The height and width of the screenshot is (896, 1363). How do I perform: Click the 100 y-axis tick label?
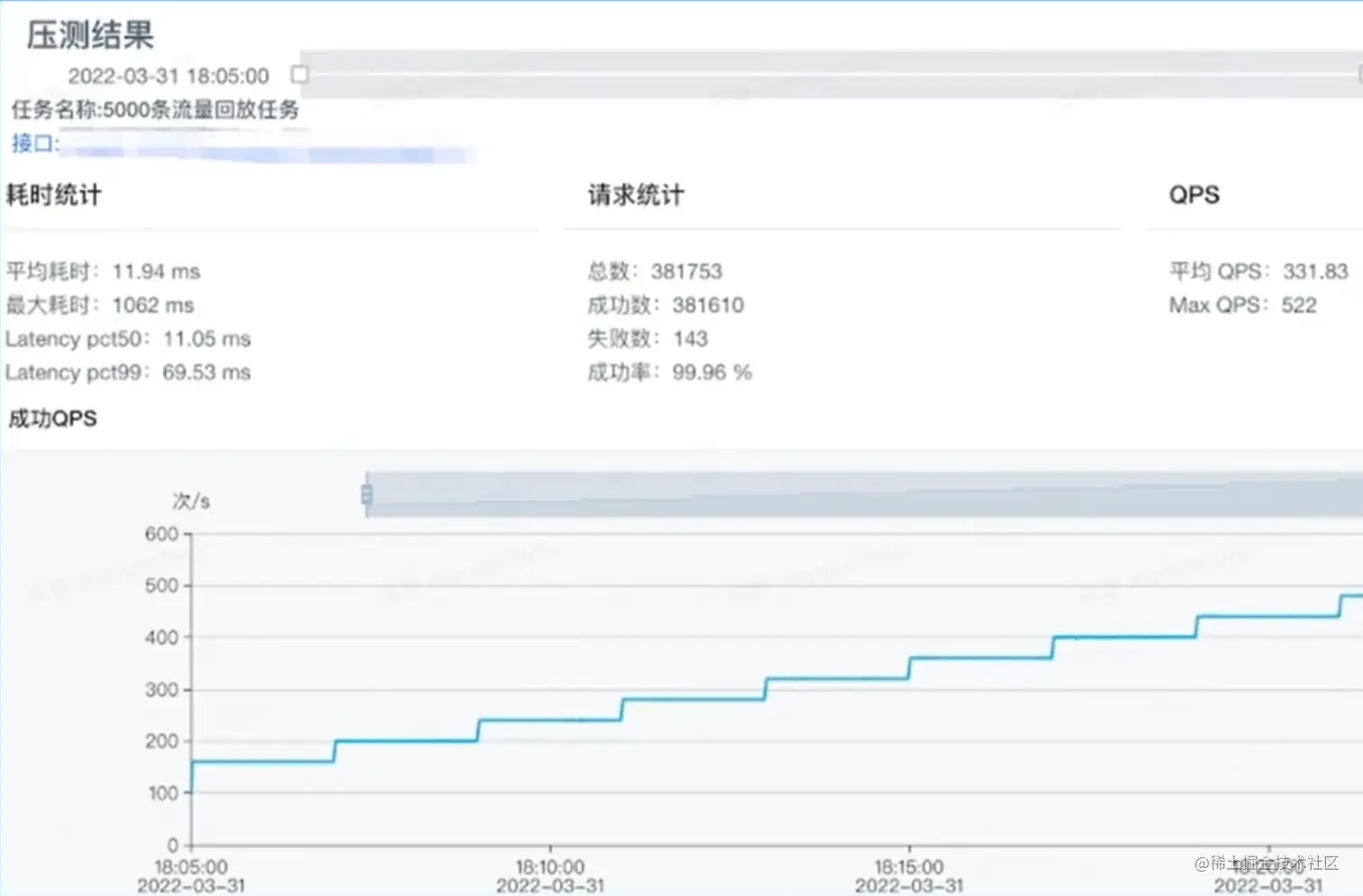[x=162, y=793]
